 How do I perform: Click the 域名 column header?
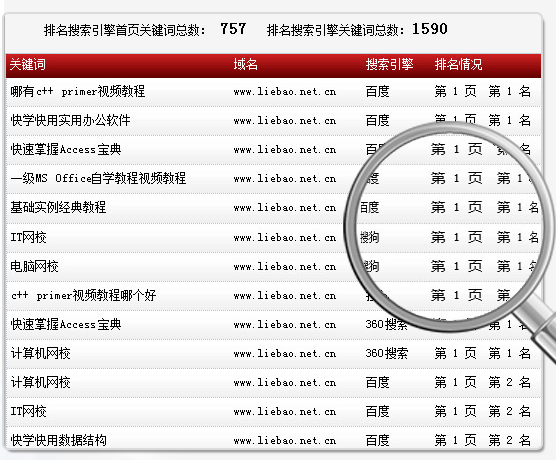point(245,65)
